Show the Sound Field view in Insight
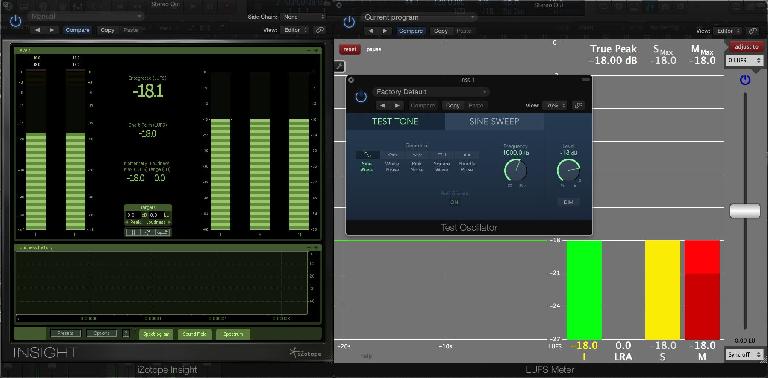The height and width of the screenshot is (378, 768). point(194,334)
